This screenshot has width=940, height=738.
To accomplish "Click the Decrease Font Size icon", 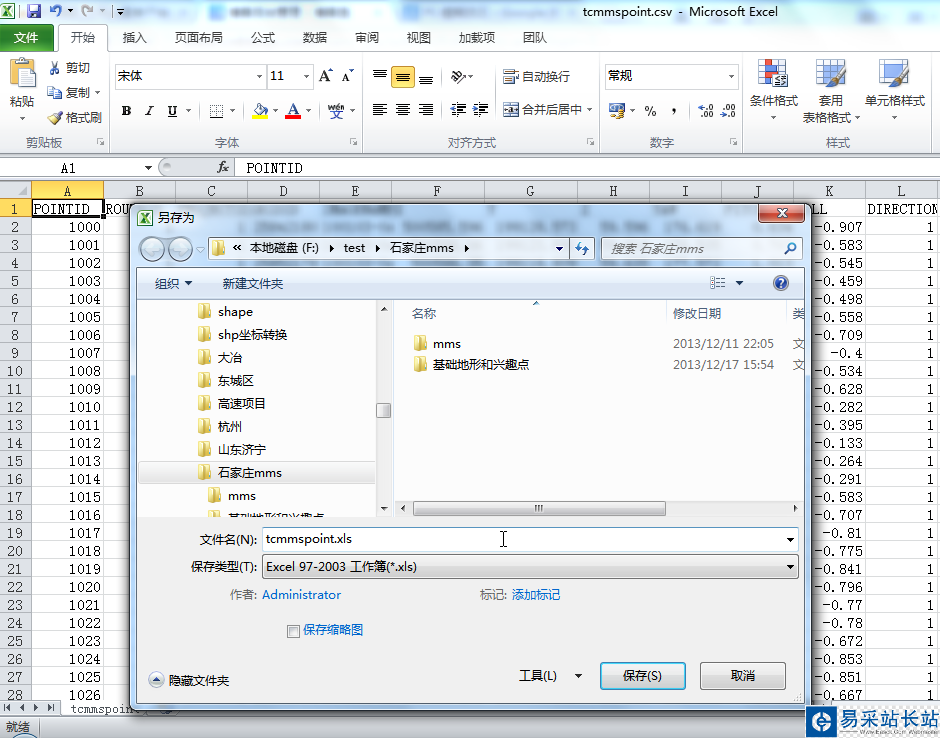I will click(348, 76).
